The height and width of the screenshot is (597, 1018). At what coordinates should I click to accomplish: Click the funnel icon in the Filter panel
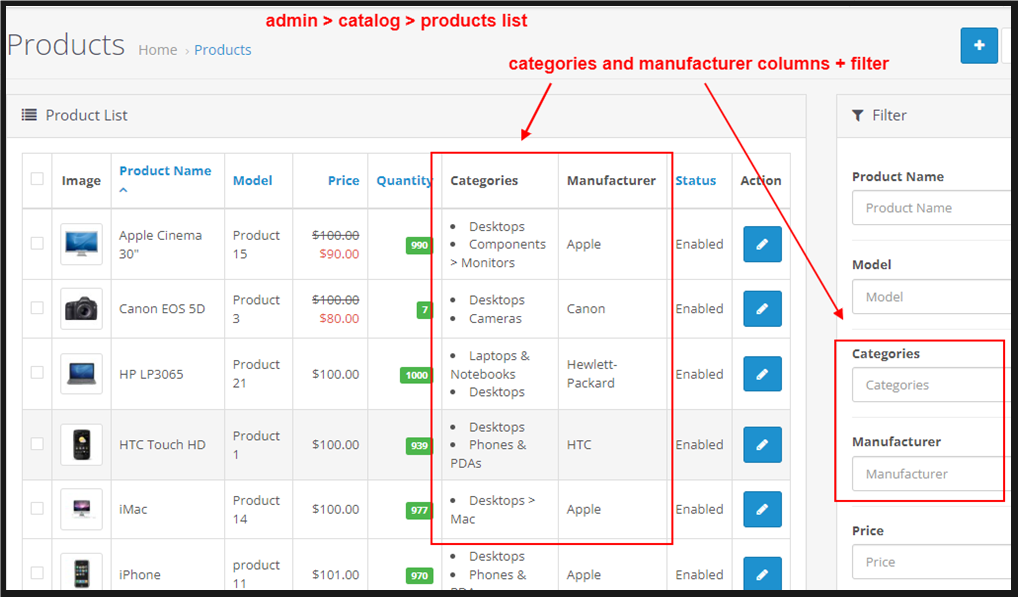(857, 115)
